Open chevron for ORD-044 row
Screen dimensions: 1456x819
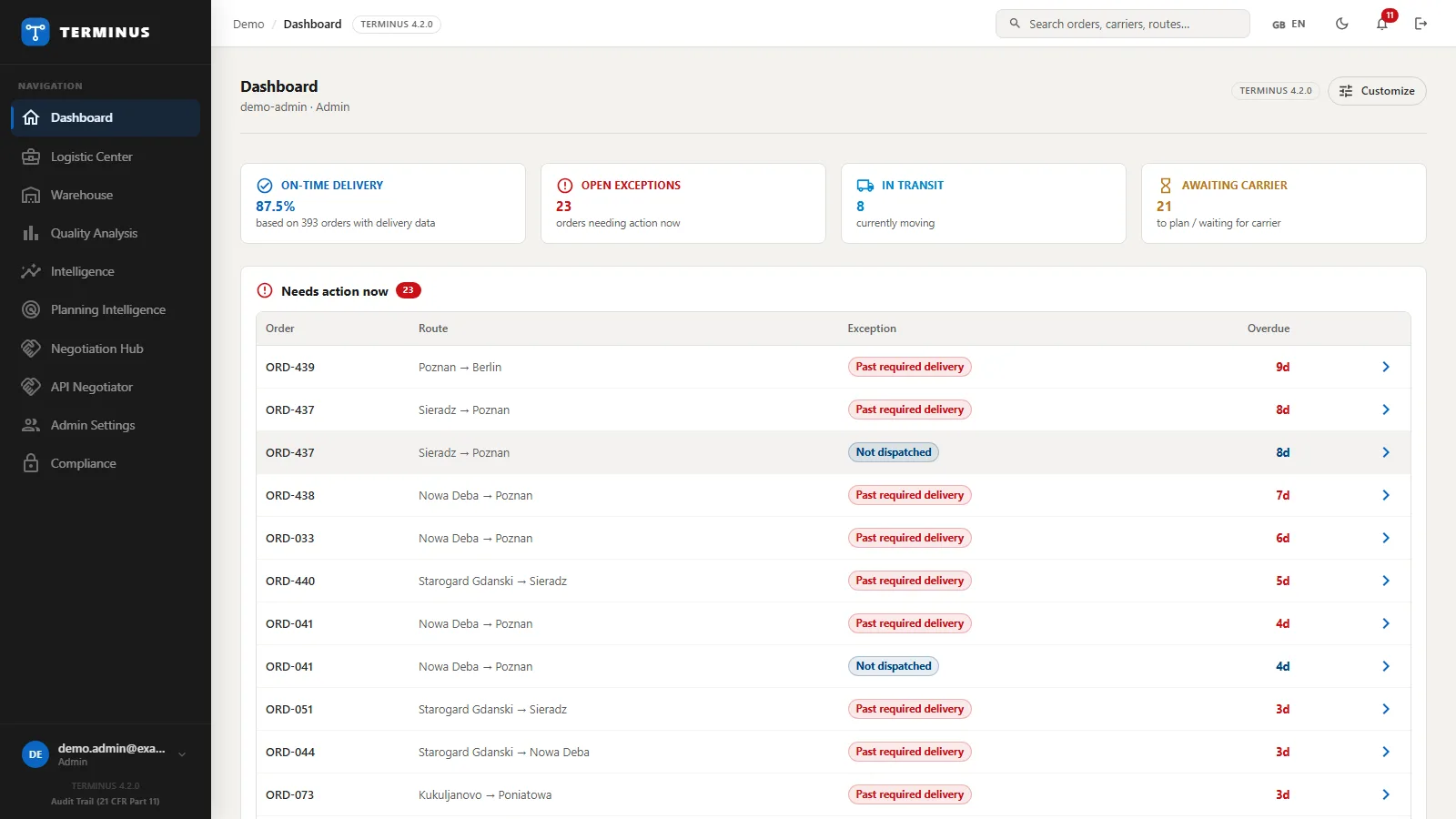(1386, 752)
